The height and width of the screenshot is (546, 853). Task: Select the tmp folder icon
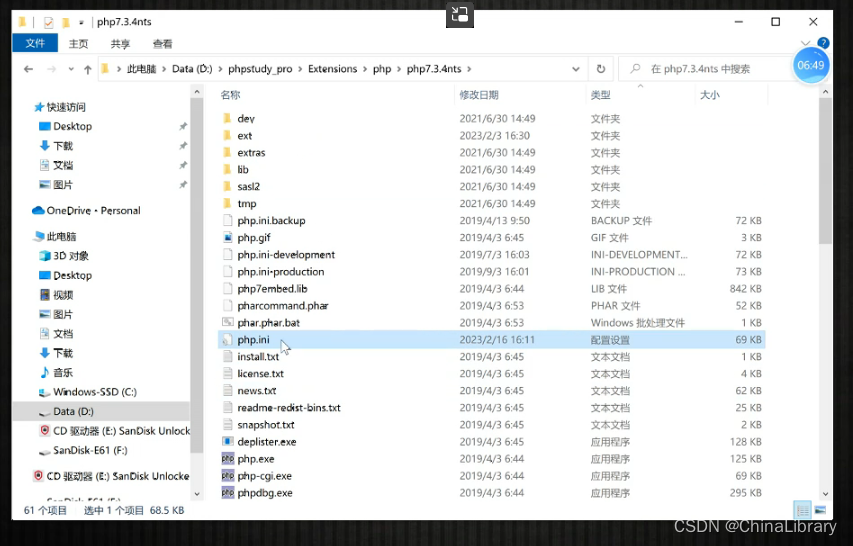click(227, 203)
